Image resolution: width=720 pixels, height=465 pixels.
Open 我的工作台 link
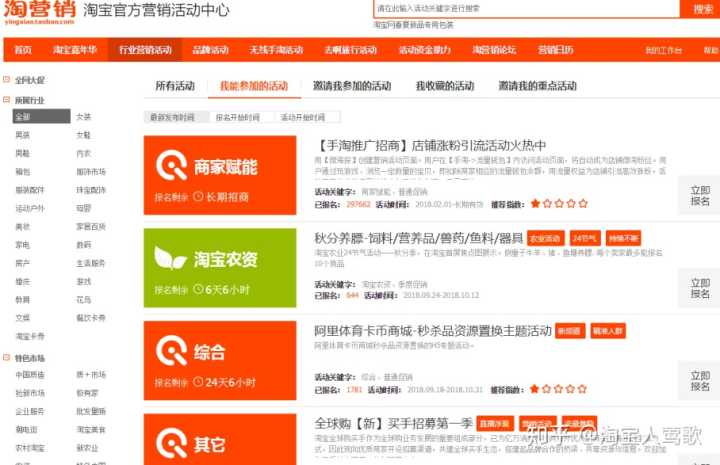click(664, 50)
